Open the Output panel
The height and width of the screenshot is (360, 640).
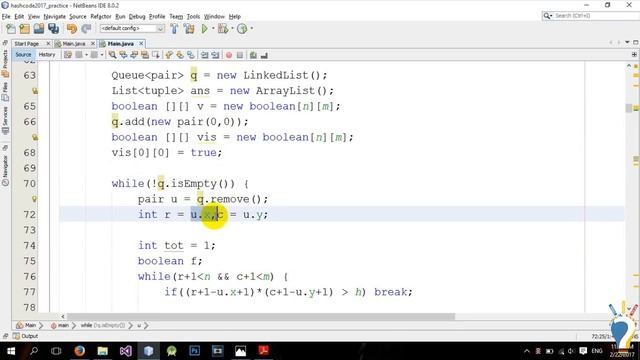[x=25, y=336]
